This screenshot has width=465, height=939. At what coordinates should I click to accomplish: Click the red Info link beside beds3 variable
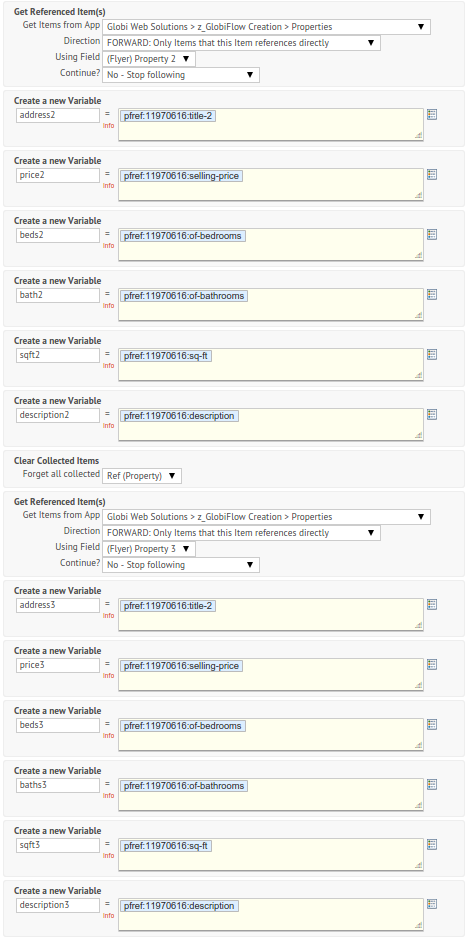pyautogui.click(x=108, y=735)
